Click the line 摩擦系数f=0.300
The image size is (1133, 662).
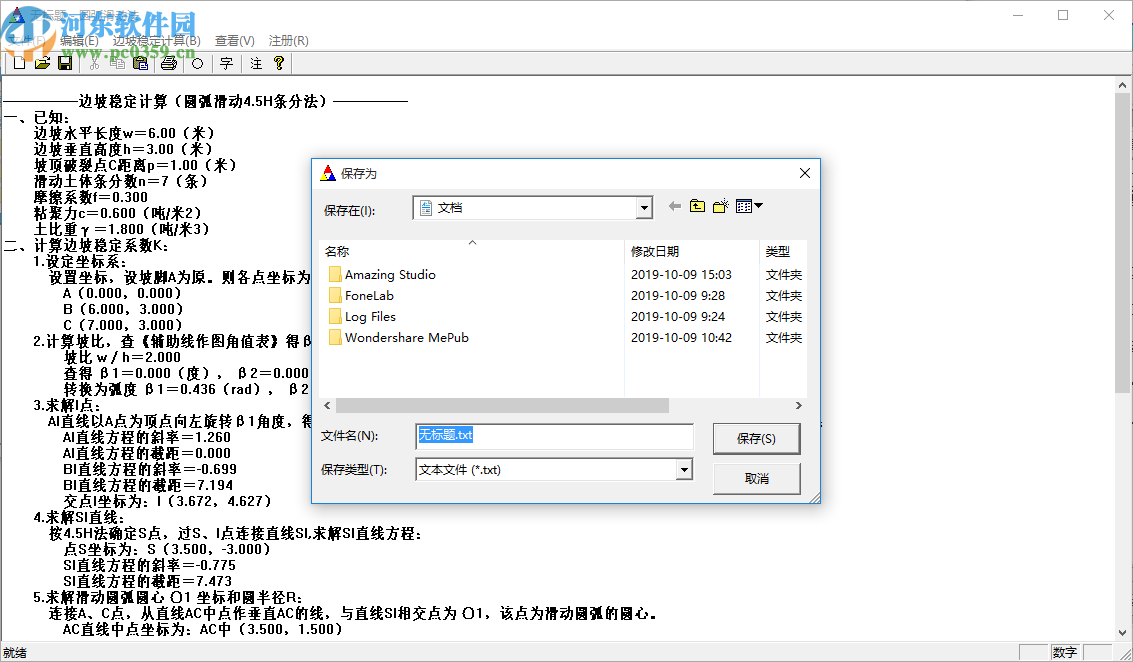coord(90,197)
